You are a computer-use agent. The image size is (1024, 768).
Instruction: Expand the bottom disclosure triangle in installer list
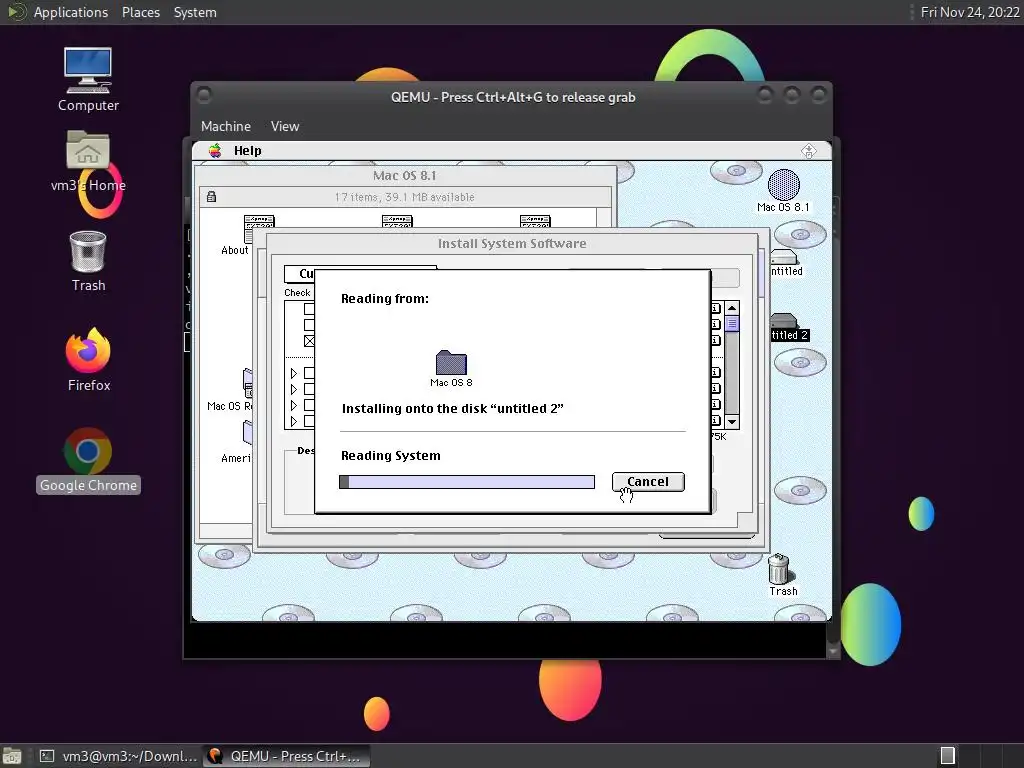pyautogui.click(x=294, y=421)
